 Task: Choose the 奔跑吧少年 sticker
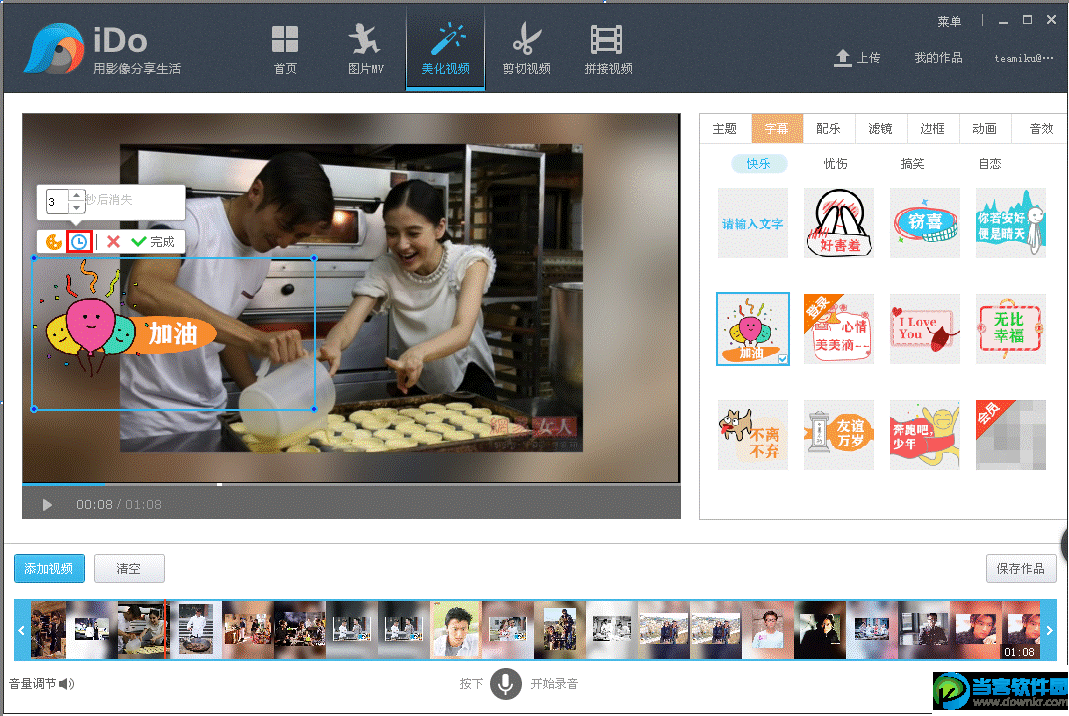point(924,434)
